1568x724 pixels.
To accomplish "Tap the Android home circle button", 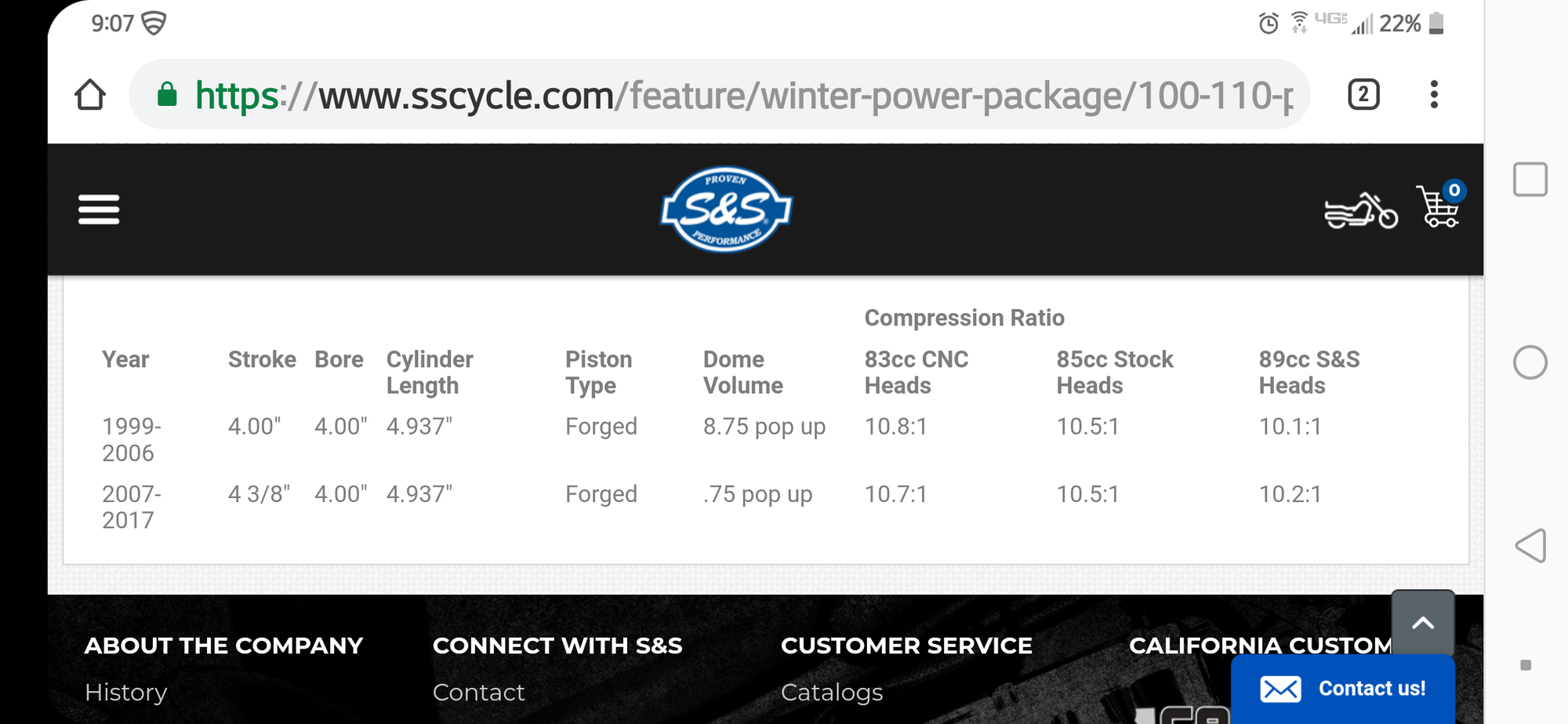I will [x=1530, y=362].
